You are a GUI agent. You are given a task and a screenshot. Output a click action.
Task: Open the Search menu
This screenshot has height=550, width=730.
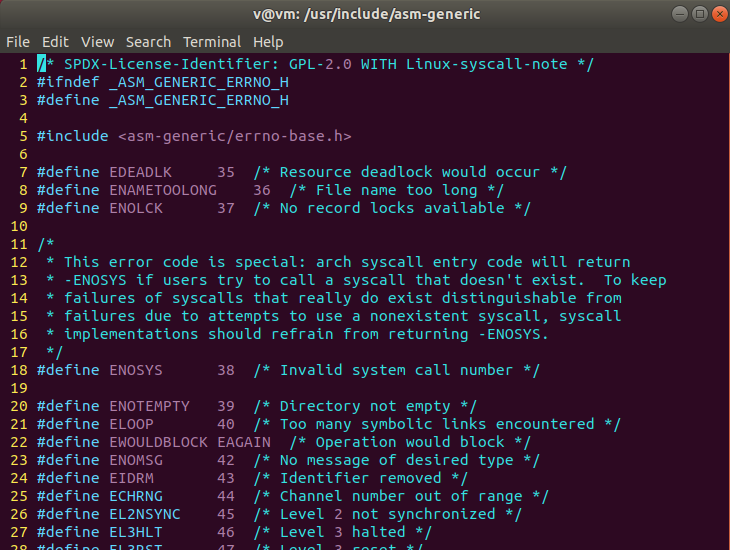pos(148,42)
